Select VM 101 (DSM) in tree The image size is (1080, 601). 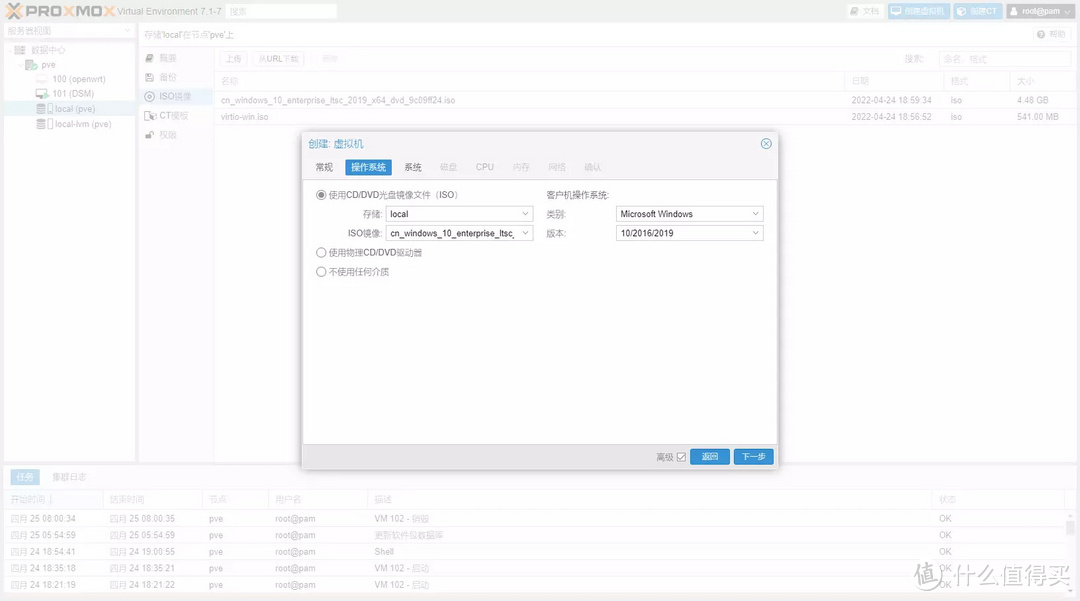tap(73, 94)
